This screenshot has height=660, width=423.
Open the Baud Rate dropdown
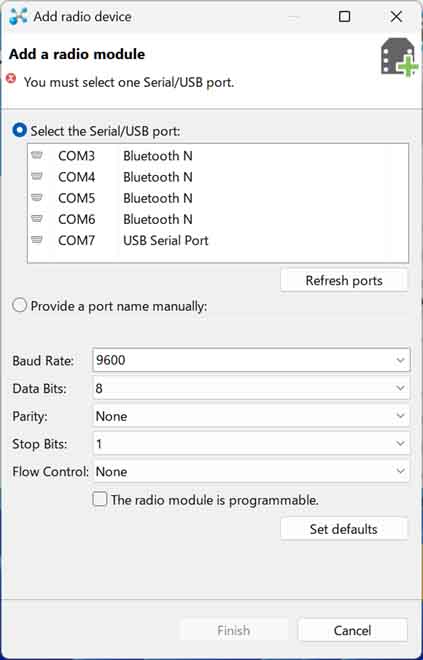(x=251, y=360)
